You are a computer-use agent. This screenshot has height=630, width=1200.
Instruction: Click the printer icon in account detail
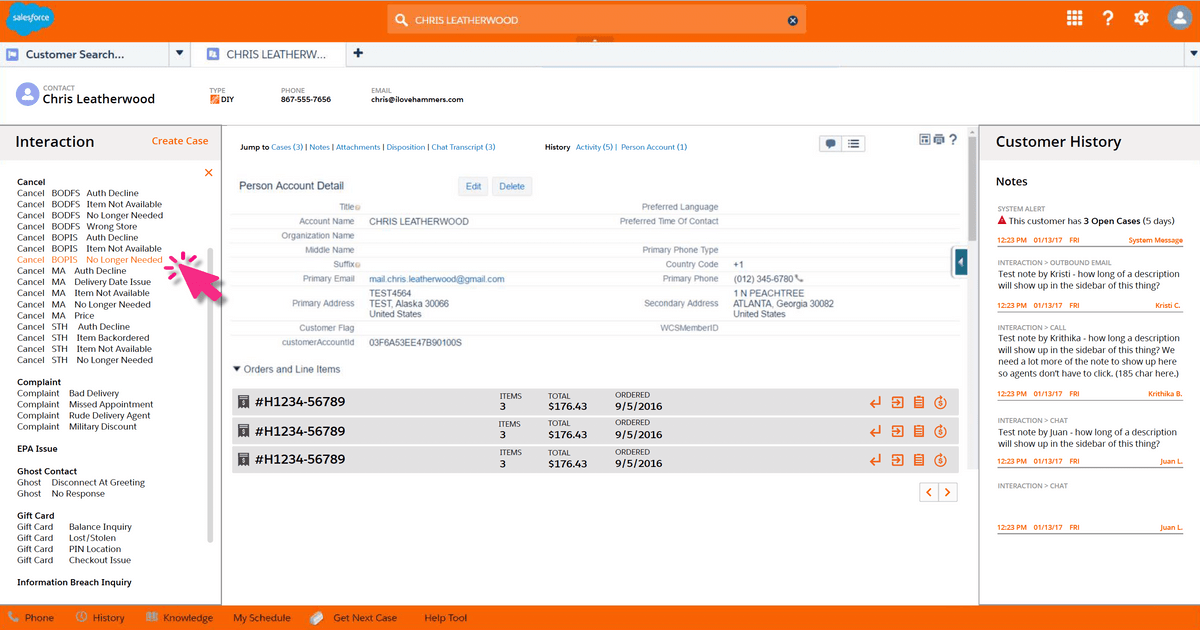(x=938, y=140)
